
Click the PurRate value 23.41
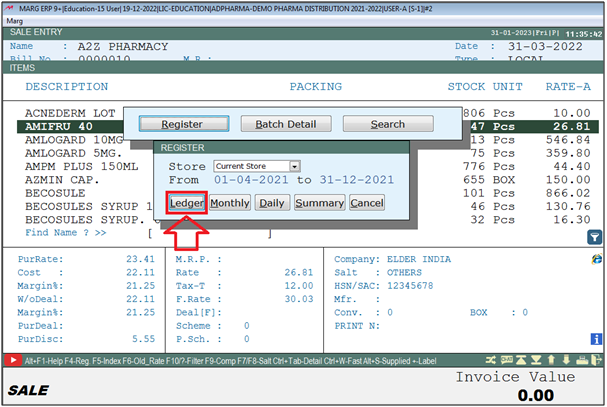coord(141,259)
